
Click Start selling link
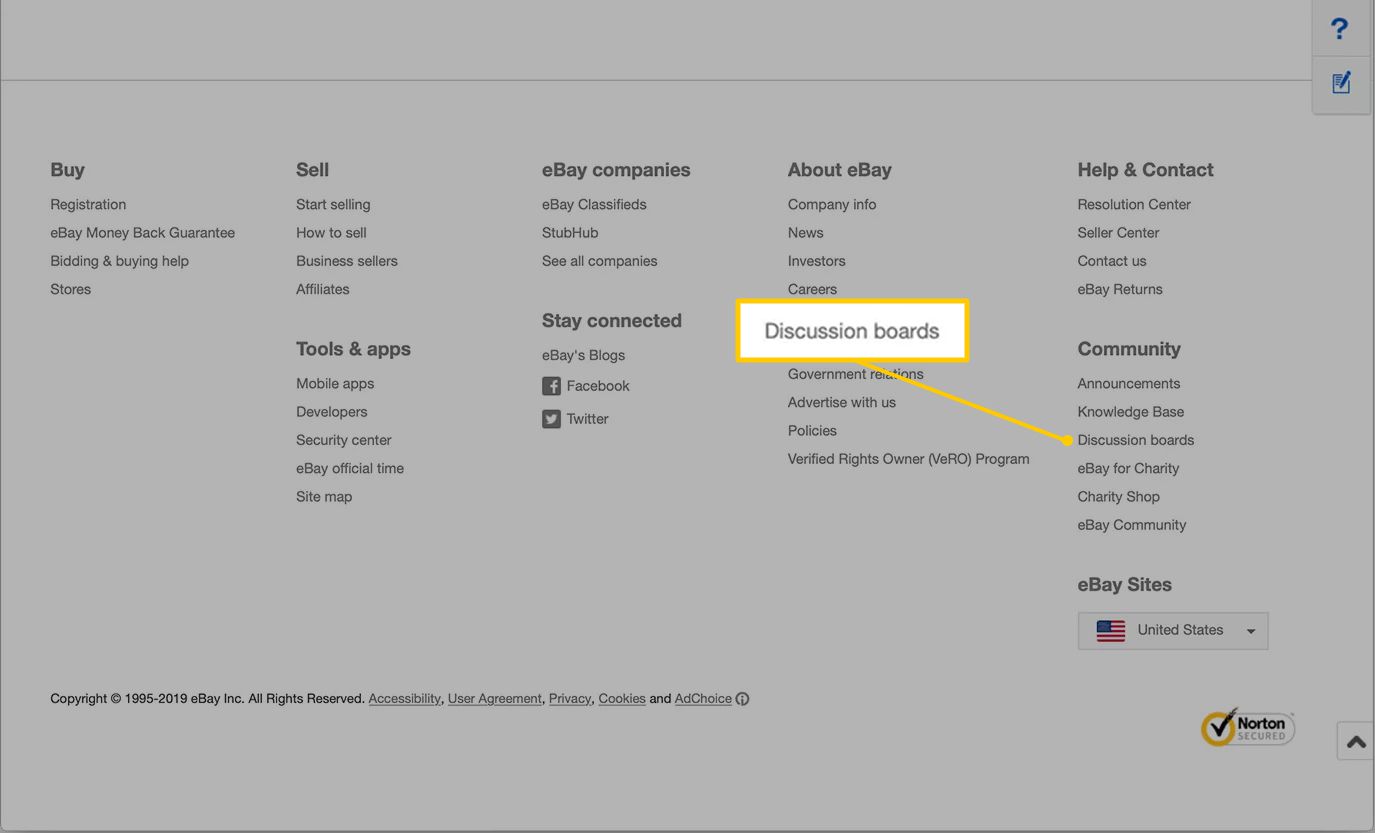click(333, 204)
